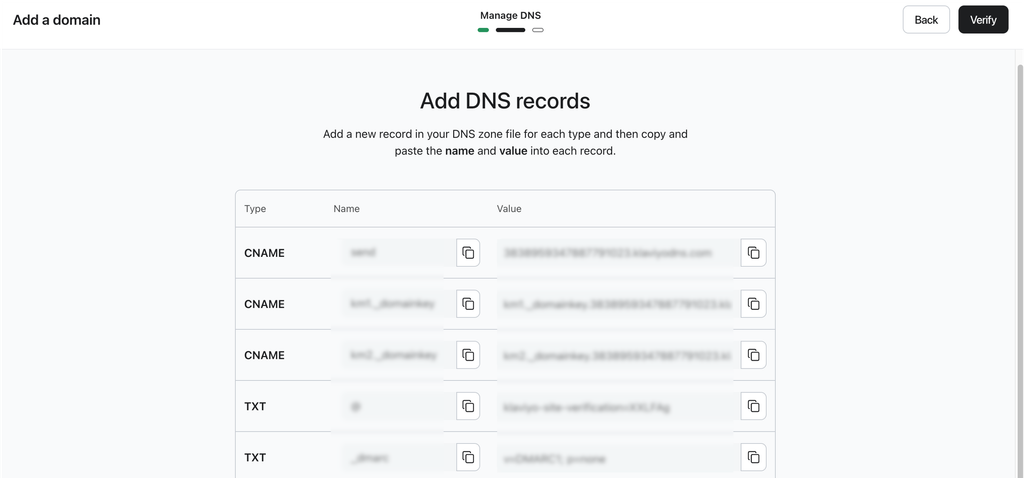Screen dimensions: 1024x478
Task: Click the km1._domainkey value field
Action: click(x=618, y=304)
